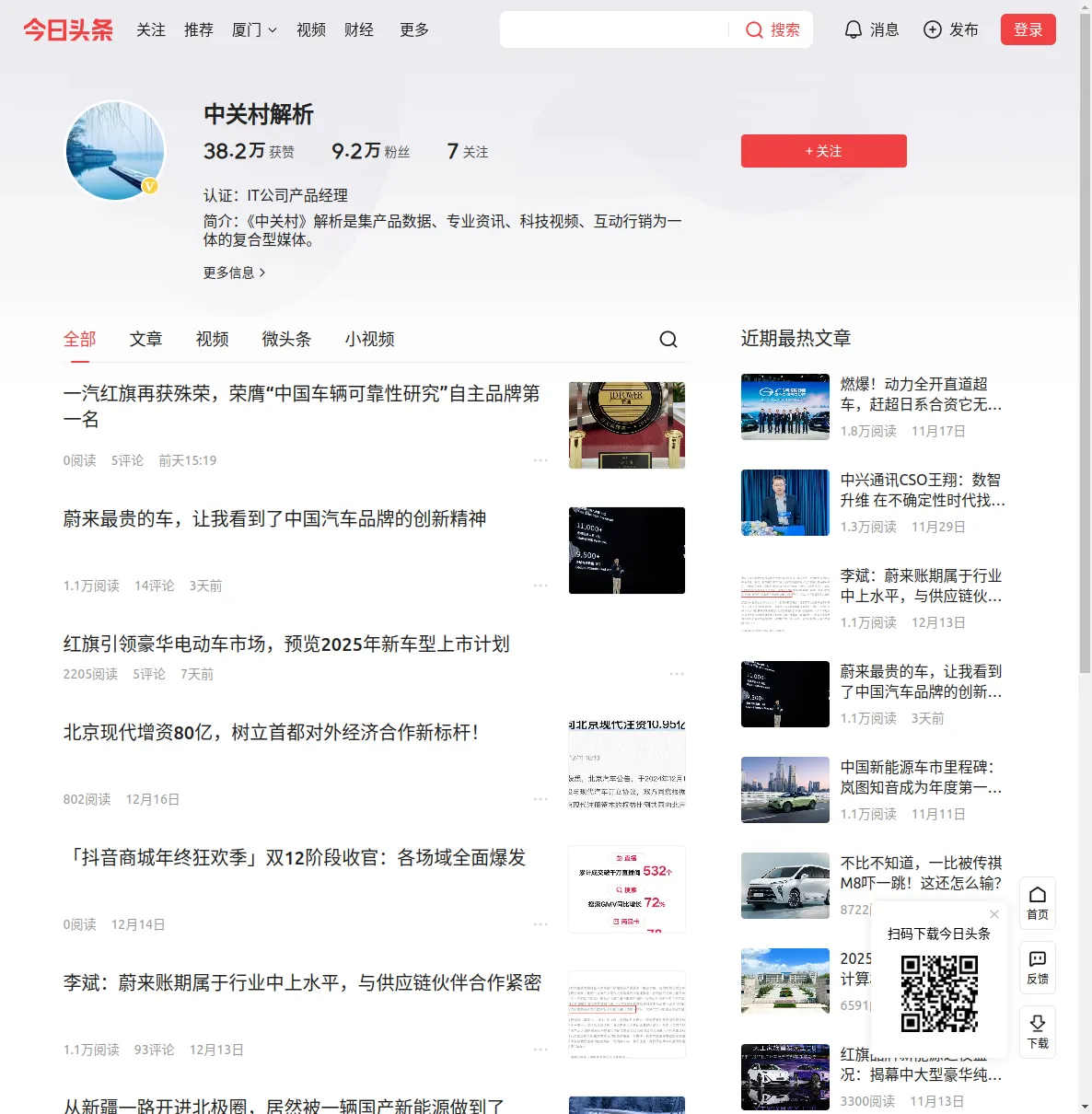This screenshot has width=1092, height=1114.
Task: Follow 中关村解析 with +关注 button
Action: click(824, 151)
